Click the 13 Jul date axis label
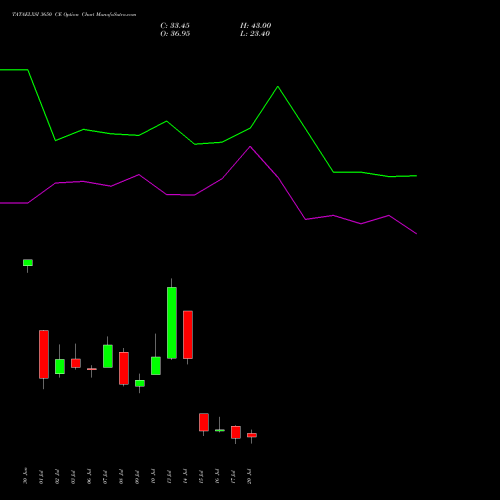500x500 pixels. click(x=169, y=477)
